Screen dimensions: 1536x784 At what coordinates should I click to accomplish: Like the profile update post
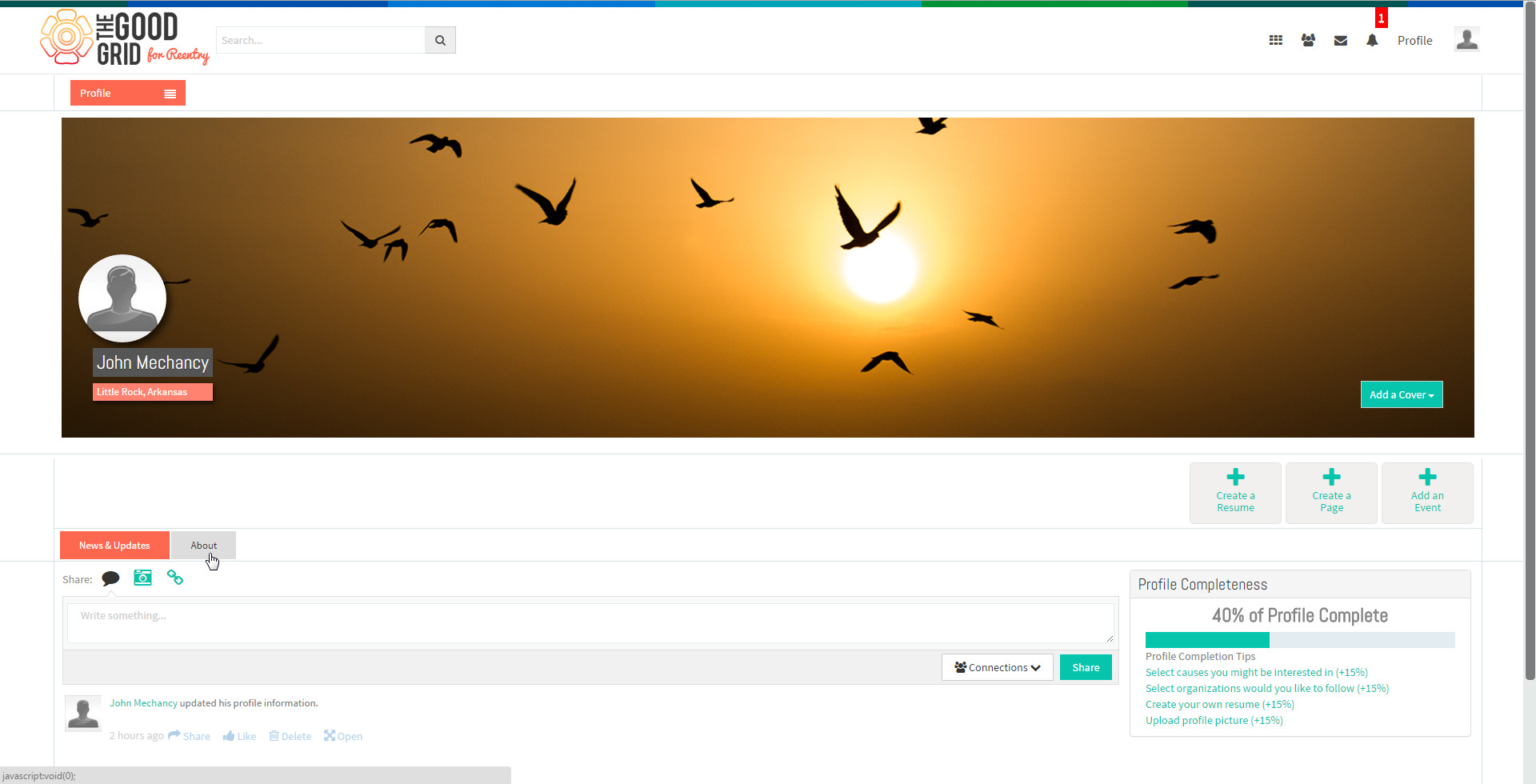(x=240, y=736)
